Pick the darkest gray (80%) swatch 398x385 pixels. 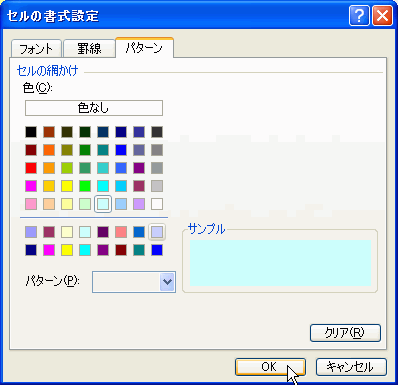[x=157, y=132]
